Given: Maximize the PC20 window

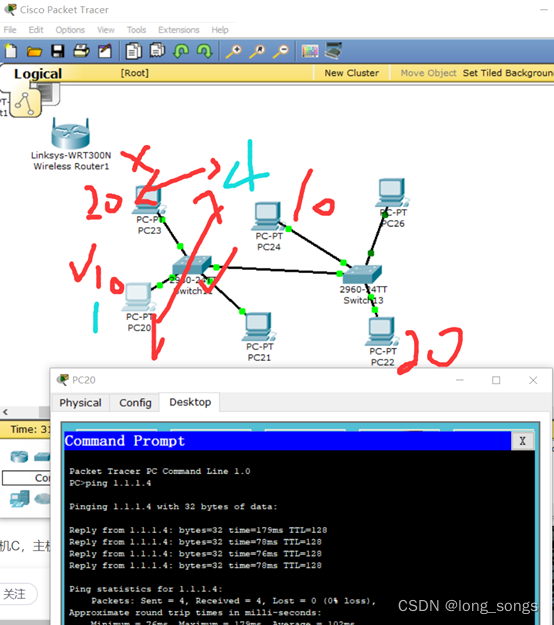Looking at the screenshot, I should point(496,380).
